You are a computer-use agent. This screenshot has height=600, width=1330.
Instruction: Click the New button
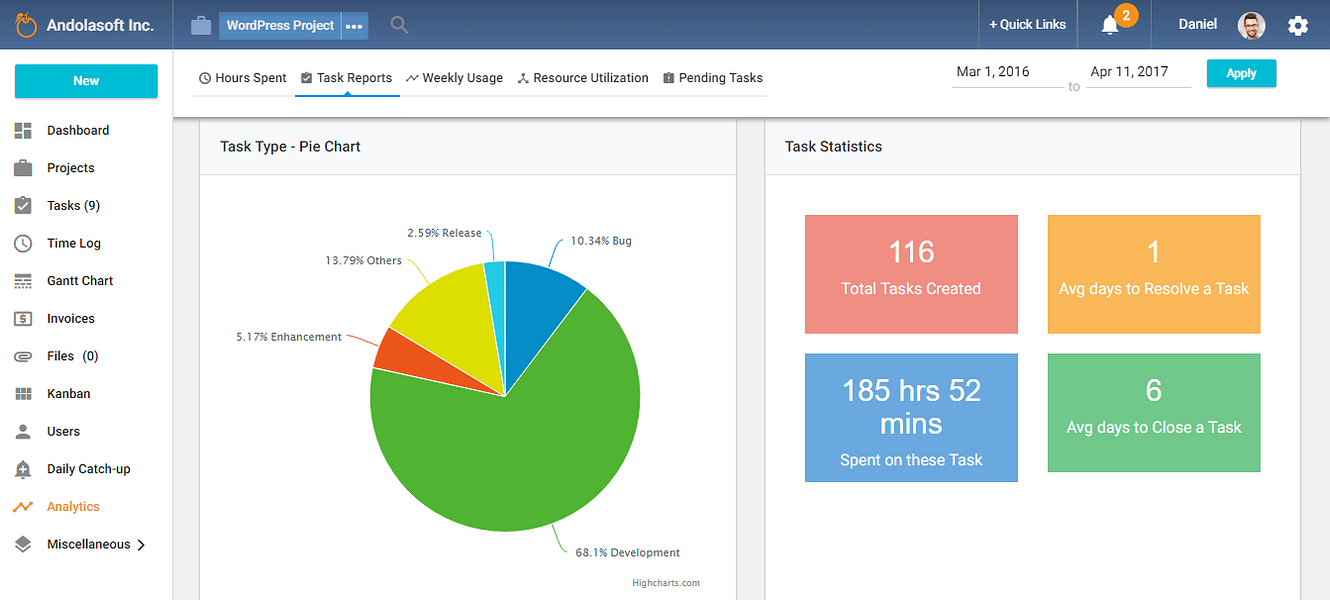pos(86,81)
